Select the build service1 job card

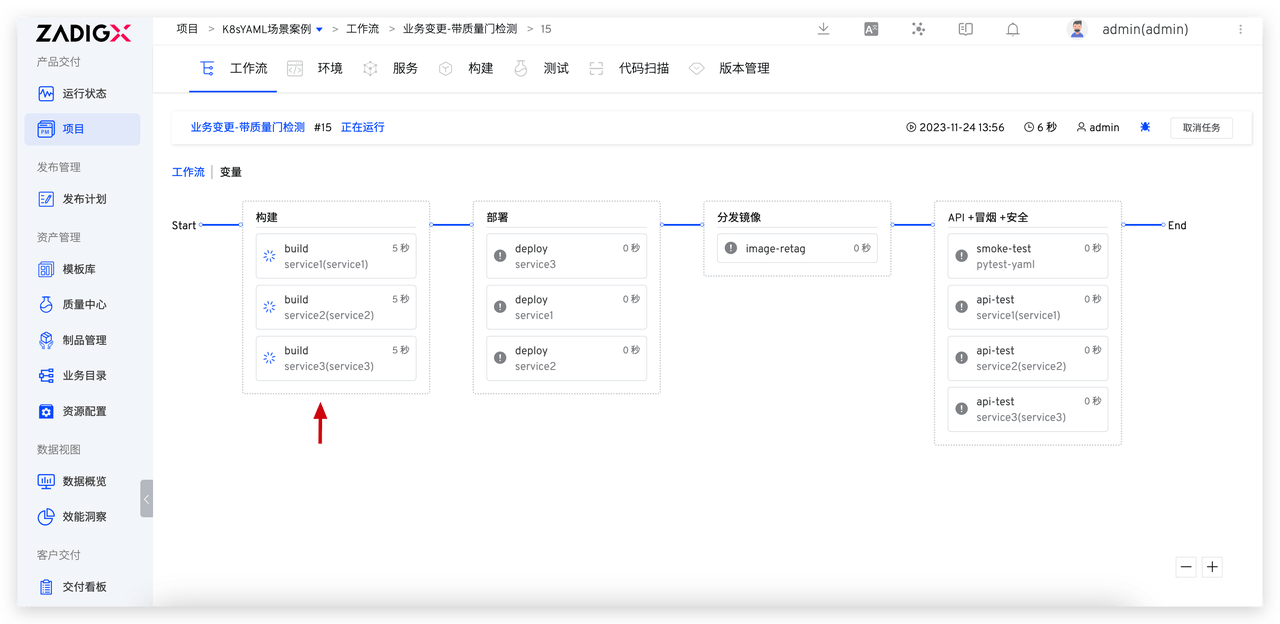[x=336, y=256]
